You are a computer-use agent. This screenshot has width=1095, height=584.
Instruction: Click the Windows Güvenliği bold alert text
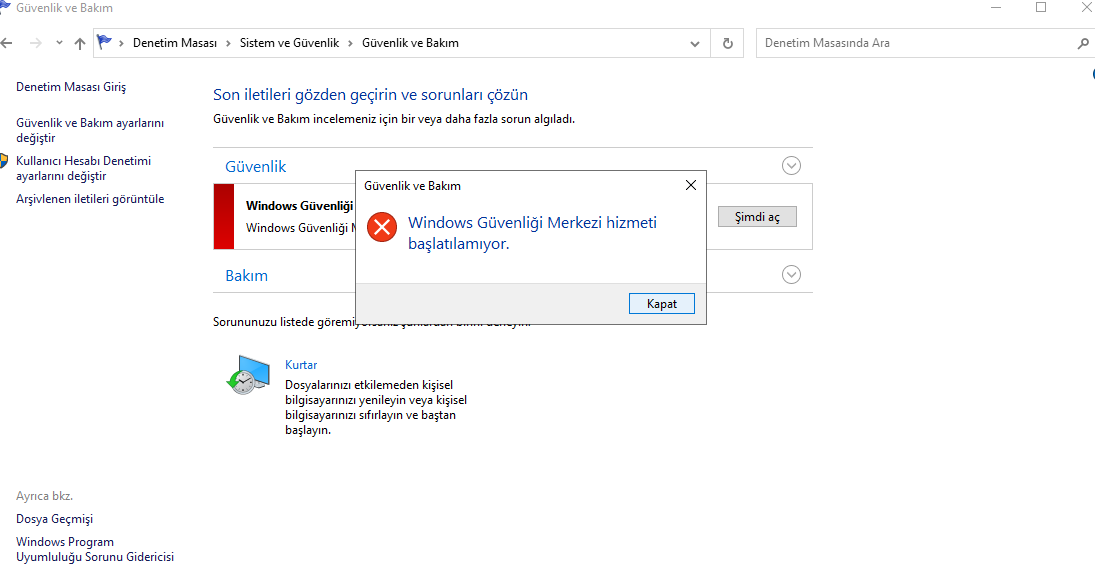[x=300, y=205]
